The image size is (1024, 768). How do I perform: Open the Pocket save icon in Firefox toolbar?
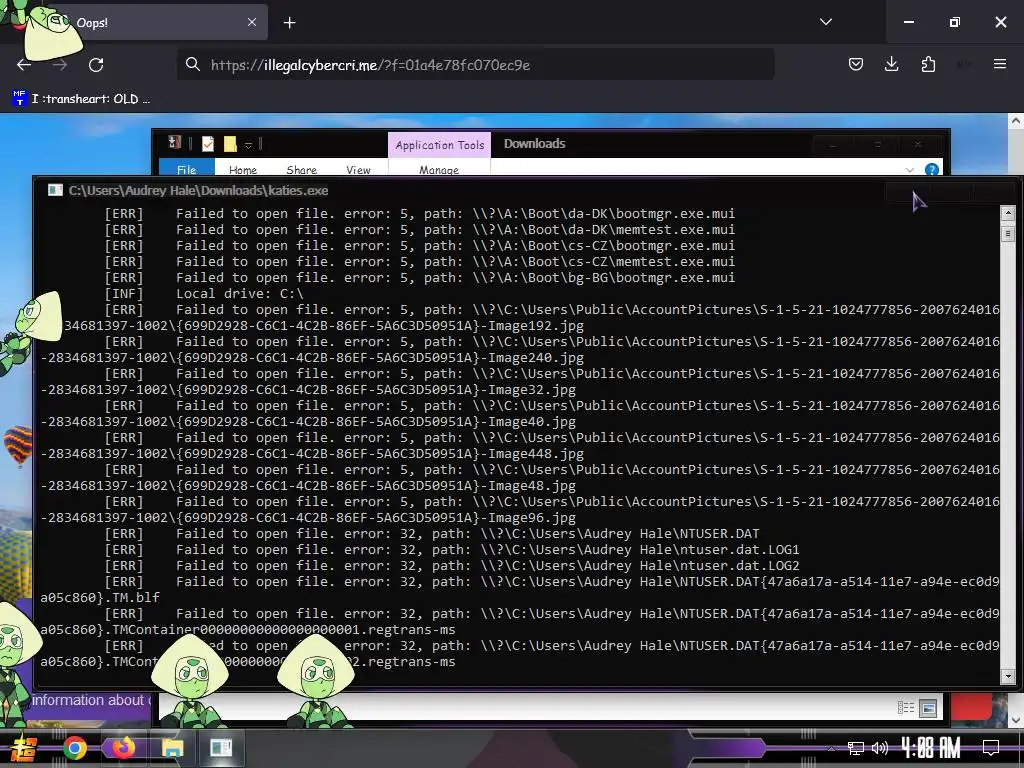tap(856, 64)
